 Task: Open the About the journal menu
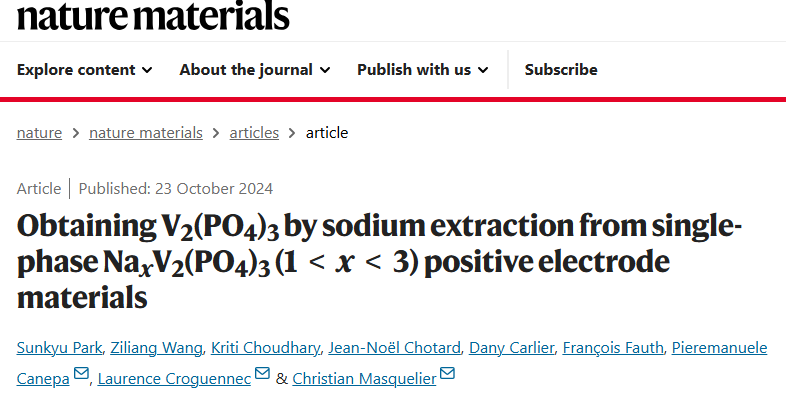click(255, 70)
